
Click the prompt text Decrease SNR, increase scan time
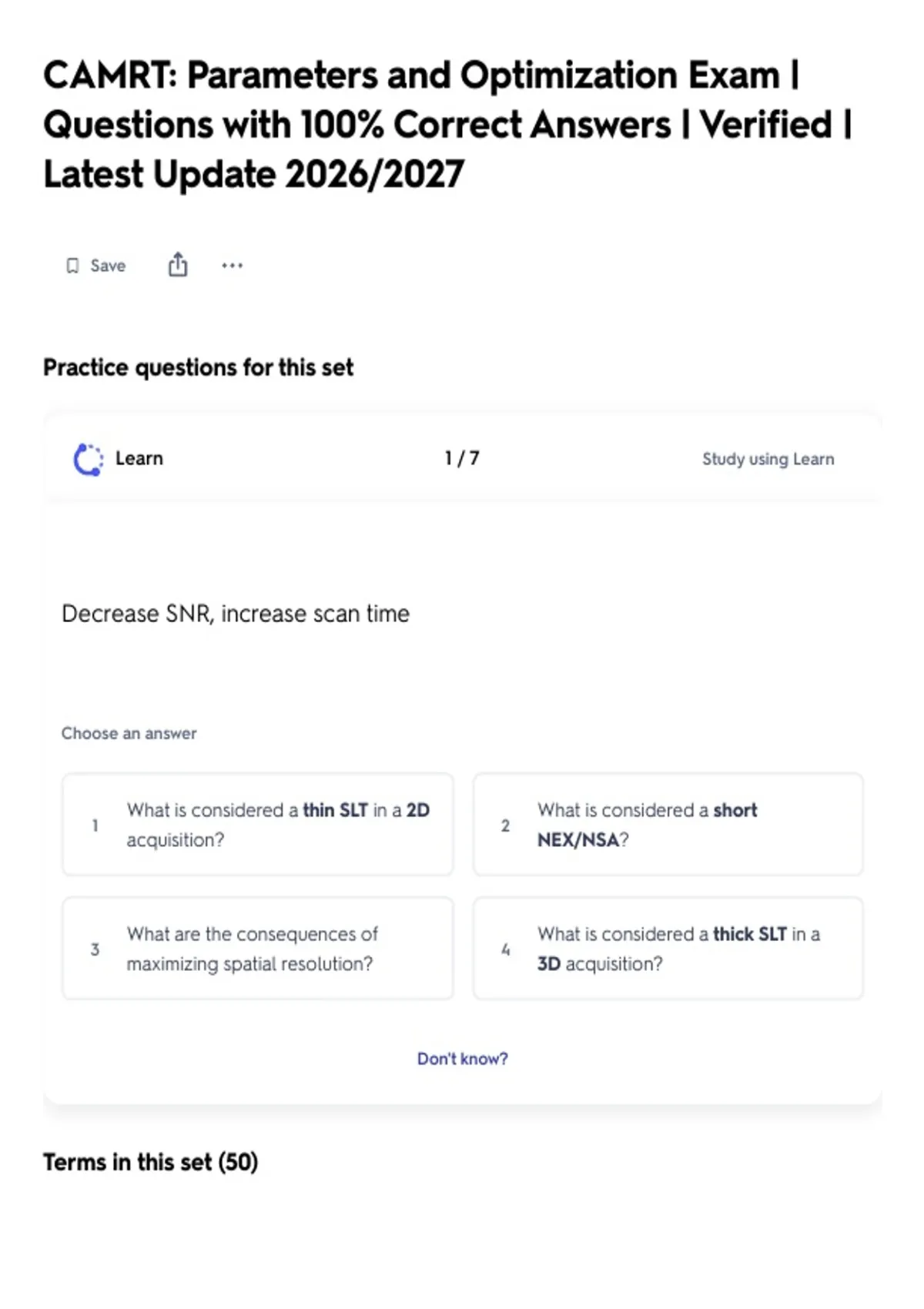click(x=236, y=614)
